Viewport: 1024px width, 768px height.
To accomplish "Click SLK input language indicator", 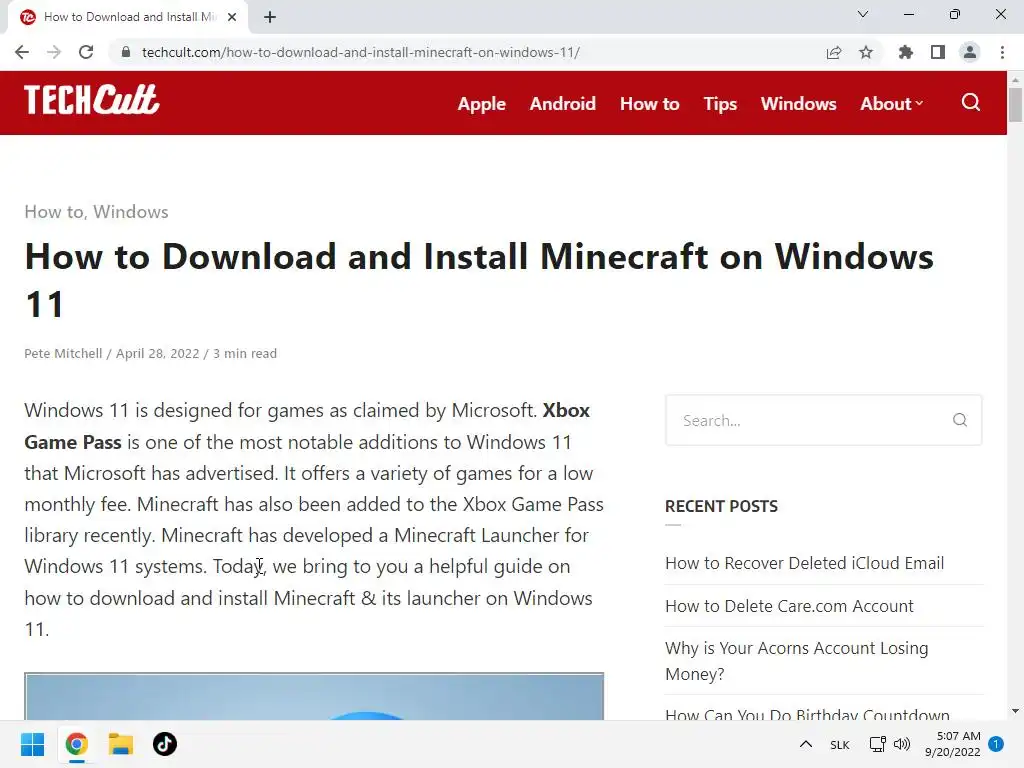I will [x=840, y=744].
